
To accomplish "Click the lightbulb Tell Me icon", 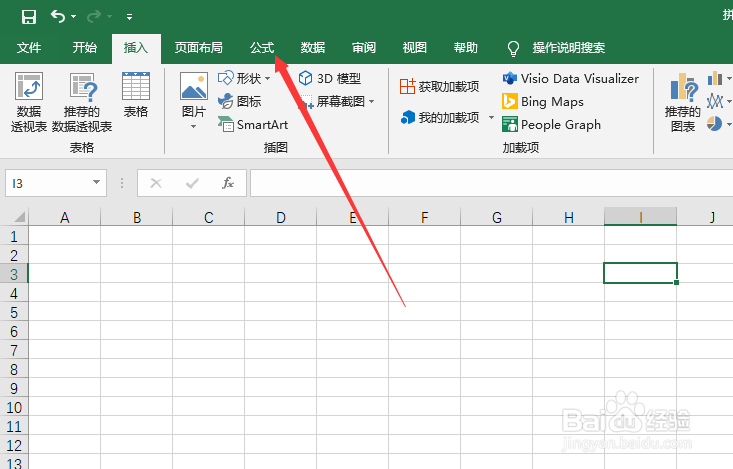I will coord(513,48).
